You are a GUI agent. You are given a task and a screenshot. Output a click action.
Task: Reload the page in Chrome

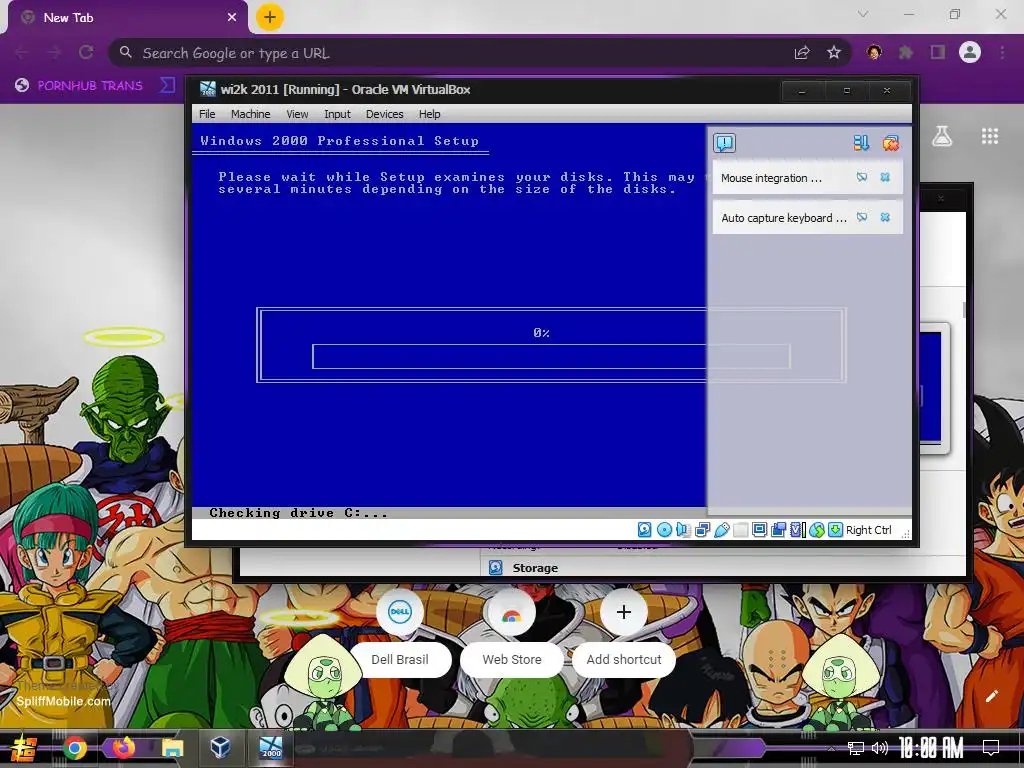click(86, 52)
